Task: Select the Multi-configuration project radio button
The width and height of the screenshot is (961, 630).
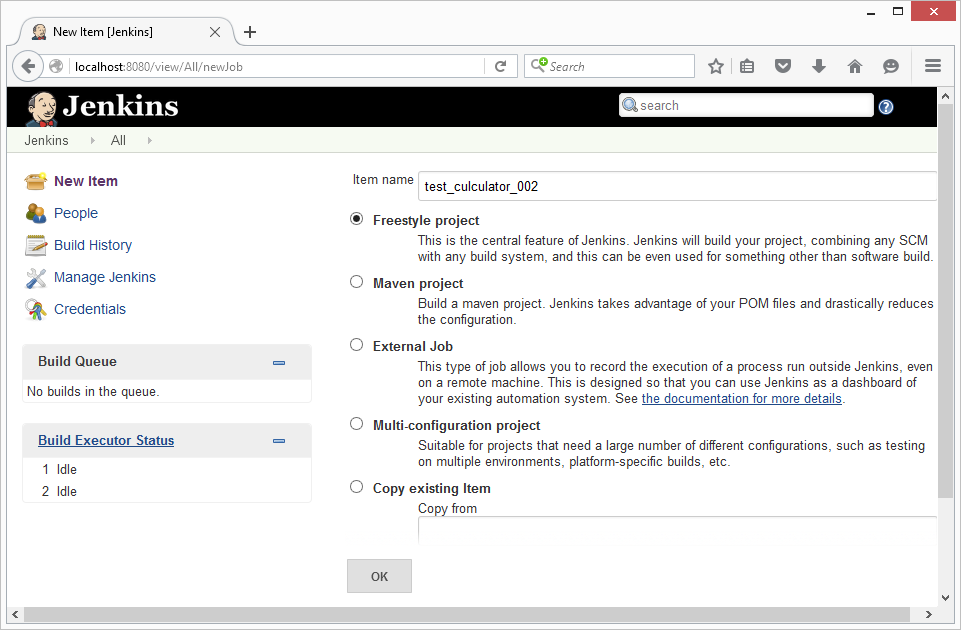Action: 356,424
